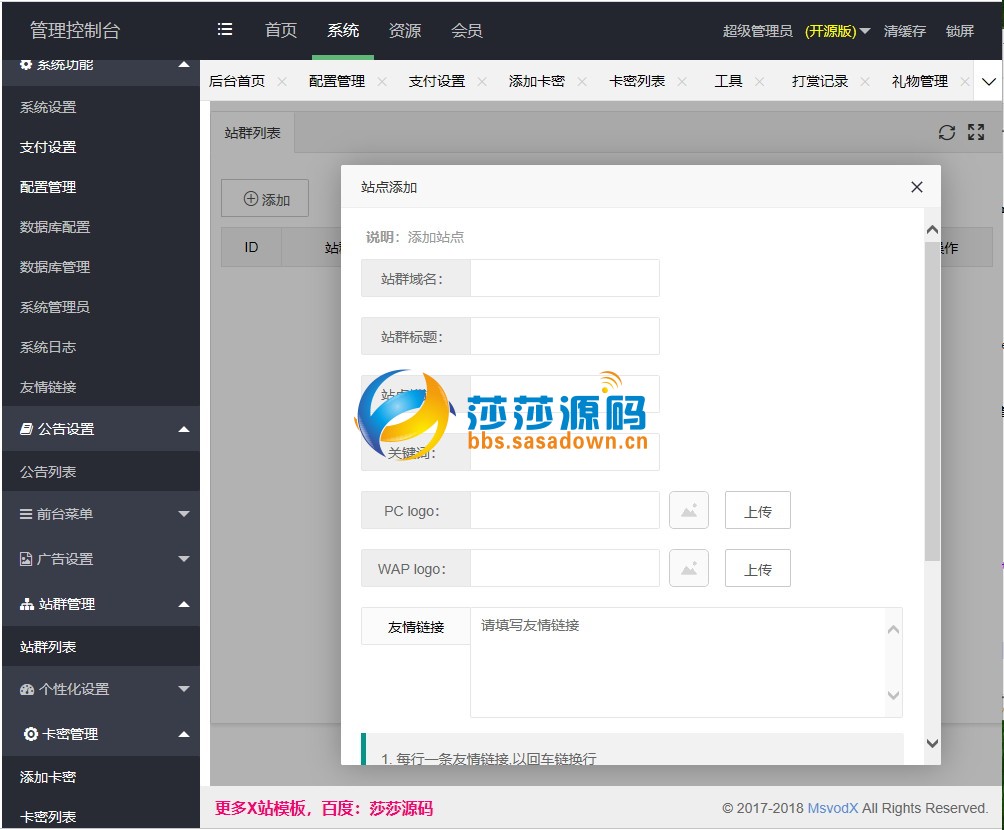Viewport: 1004px width, 830px height.
Task: Close the 支付设置 tab
Action: (482, 81)
